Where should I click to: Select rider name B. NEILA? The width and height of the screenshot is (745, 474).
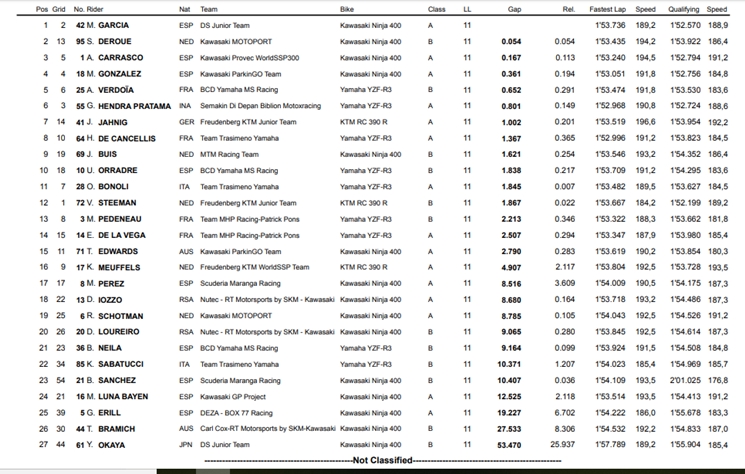coord(105,348)
